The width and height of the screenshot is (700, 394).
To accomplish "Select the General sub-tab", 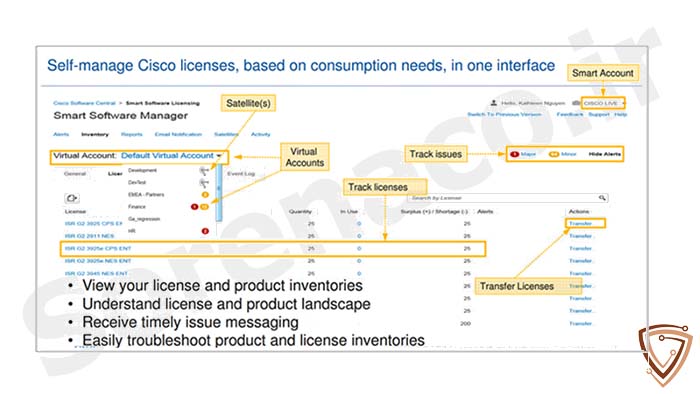I will pos(75,174).
